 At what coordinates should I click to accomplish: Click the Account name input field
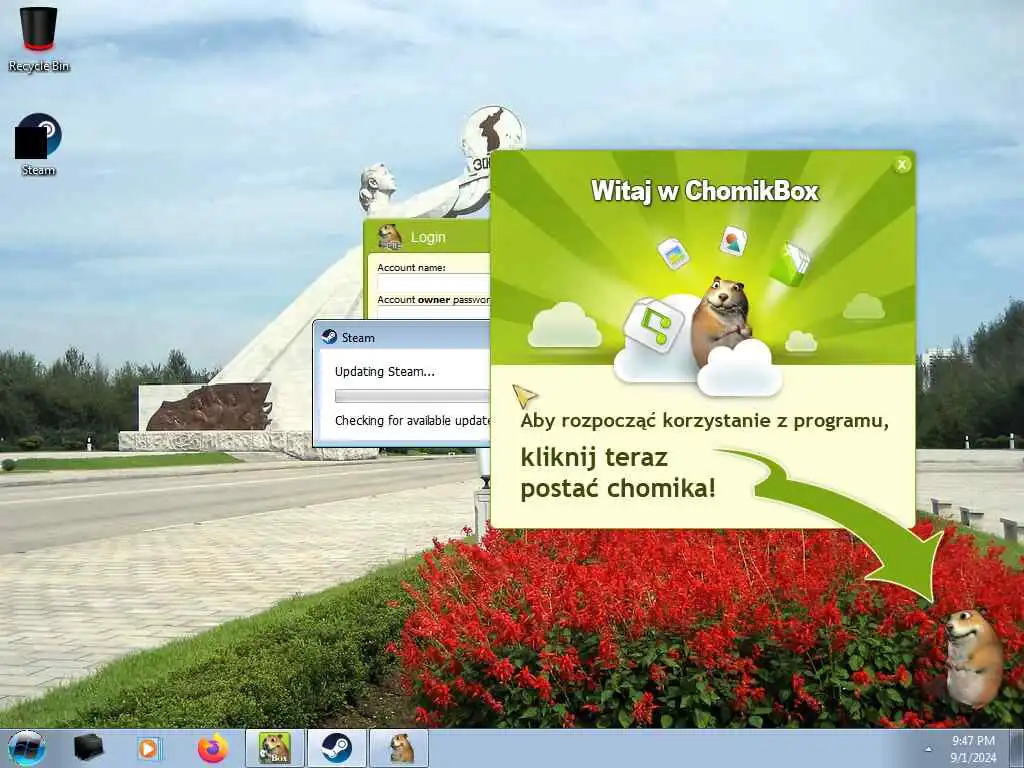point(434,283)
